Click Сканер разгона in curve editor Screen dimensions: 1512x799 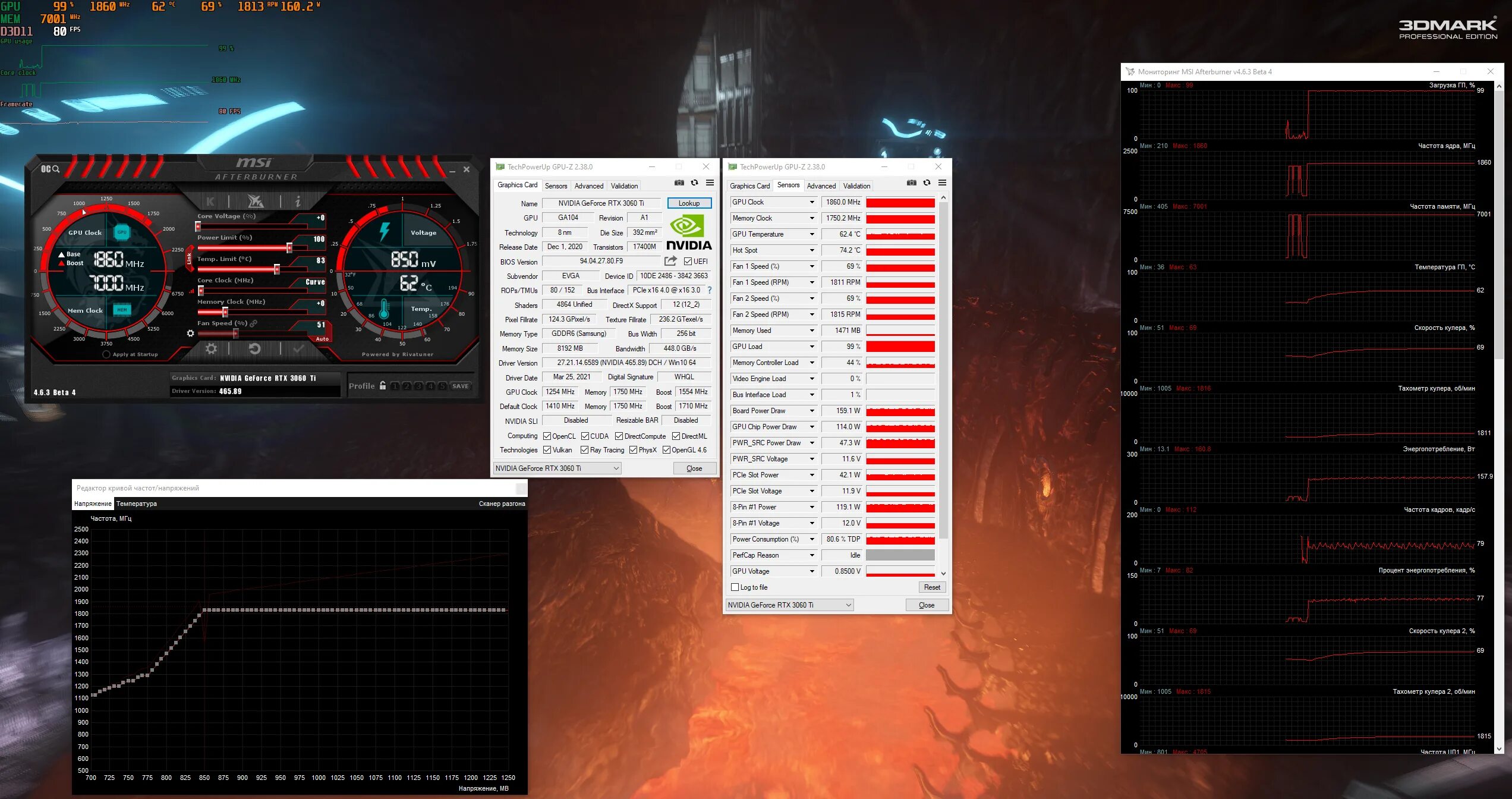coord(502,504)
